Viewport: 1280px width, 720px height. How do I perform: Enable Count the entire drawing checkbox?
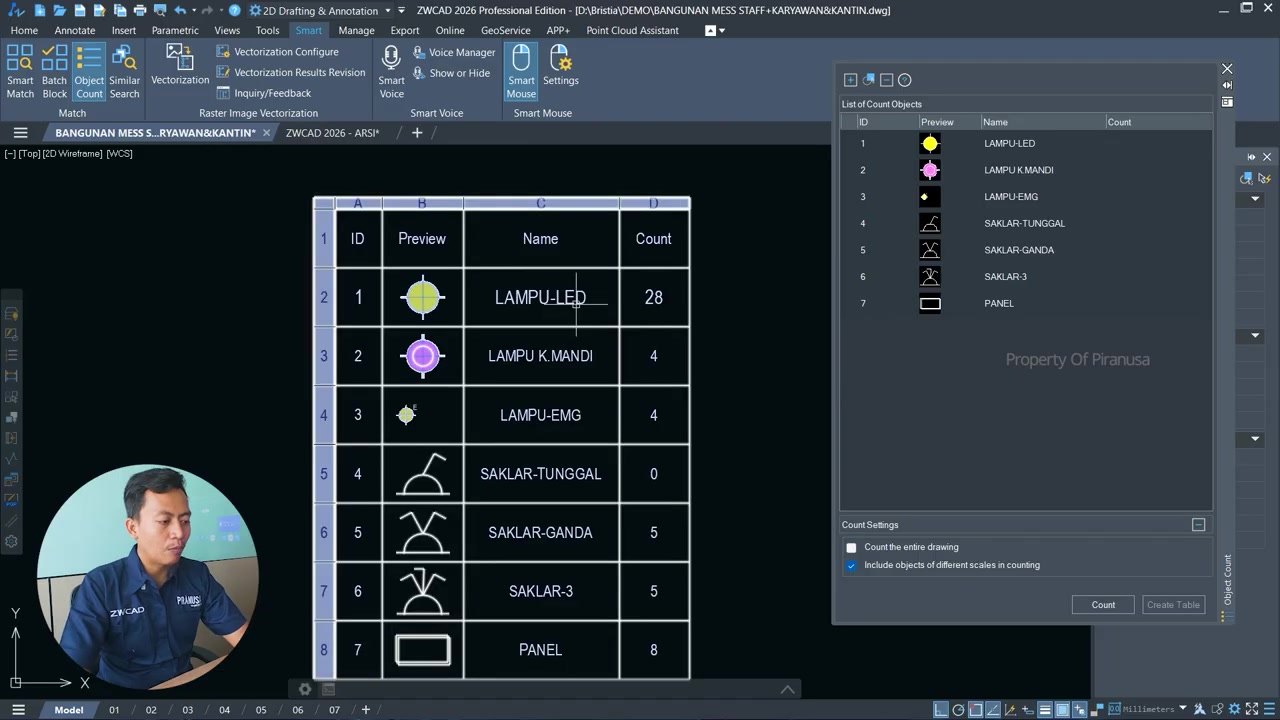click(x=851, y=548)
